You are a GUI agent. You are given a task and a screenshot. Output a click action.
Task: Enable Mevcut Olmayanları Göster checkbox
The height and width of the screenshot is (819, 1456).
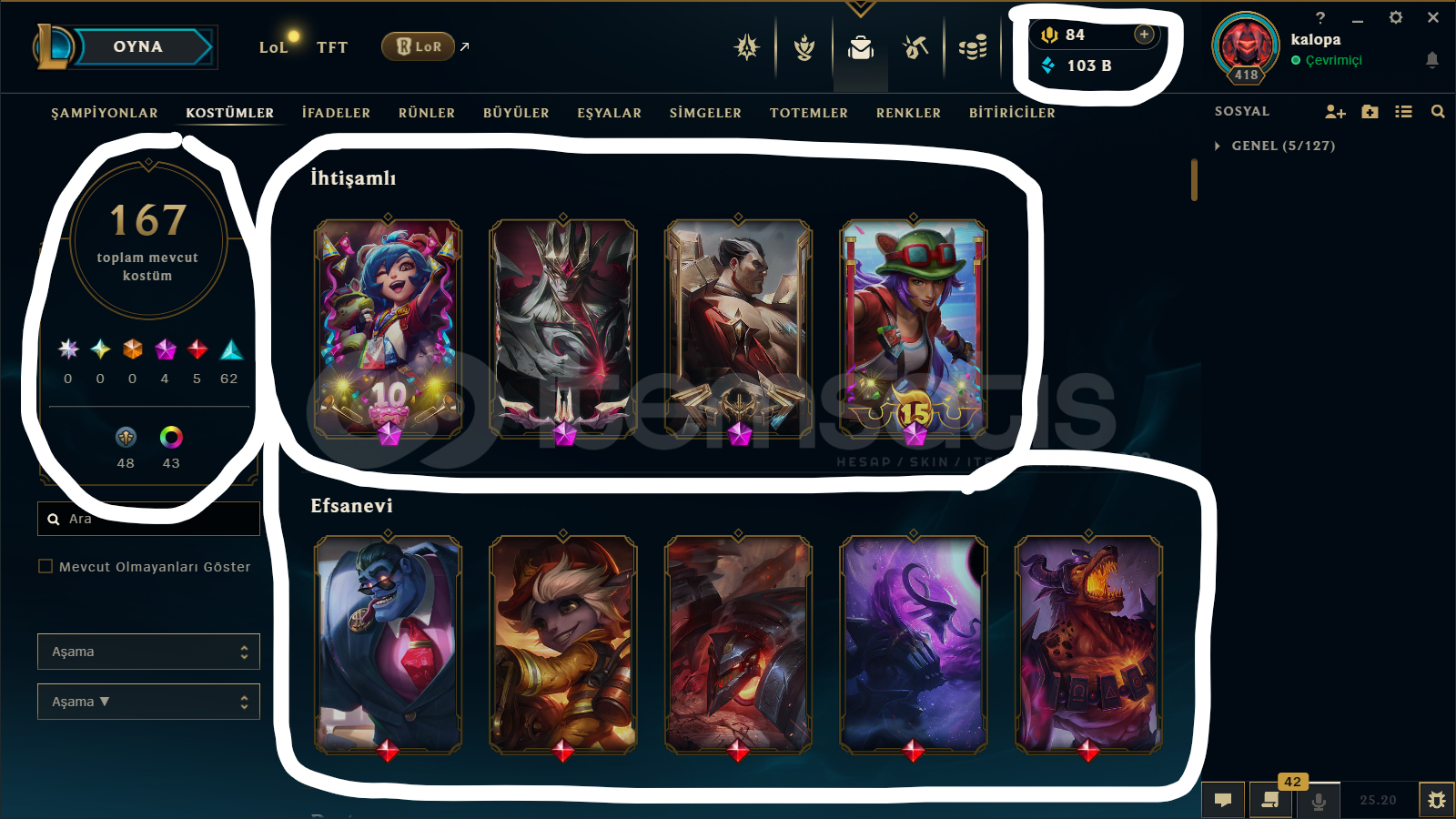pyautogui.click(x=45, y=566)
